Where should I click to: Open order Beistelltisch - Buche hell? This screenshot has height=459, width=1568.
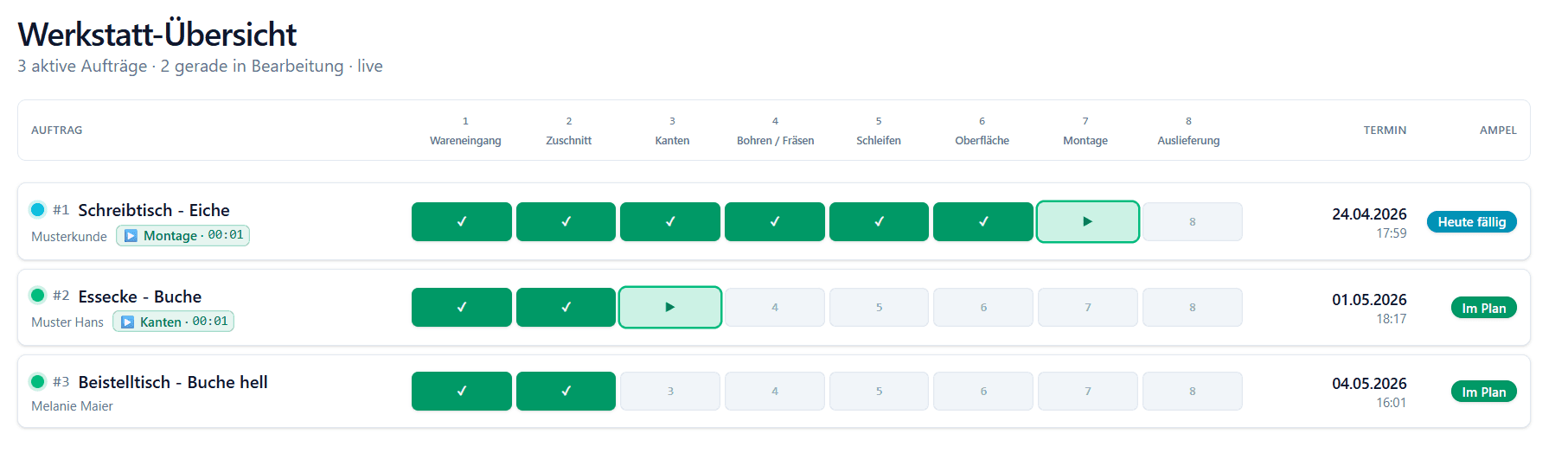[173, 382]
